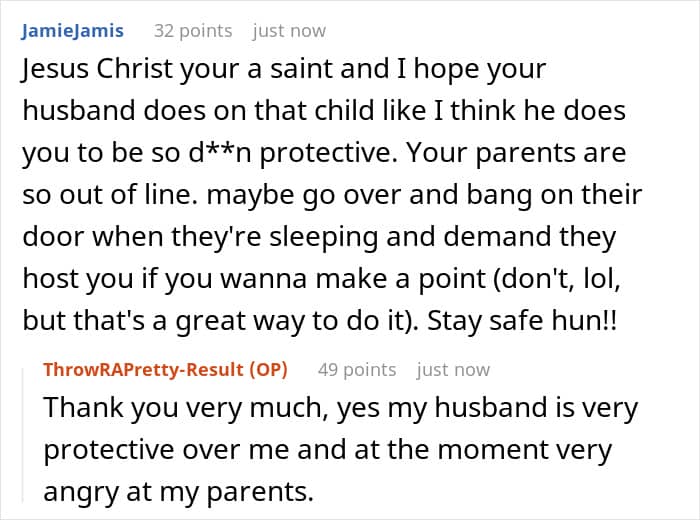Open ThrowRAPretty-Result user profile
The width and height of the screenshot is (700, 520).
[143, 370]
